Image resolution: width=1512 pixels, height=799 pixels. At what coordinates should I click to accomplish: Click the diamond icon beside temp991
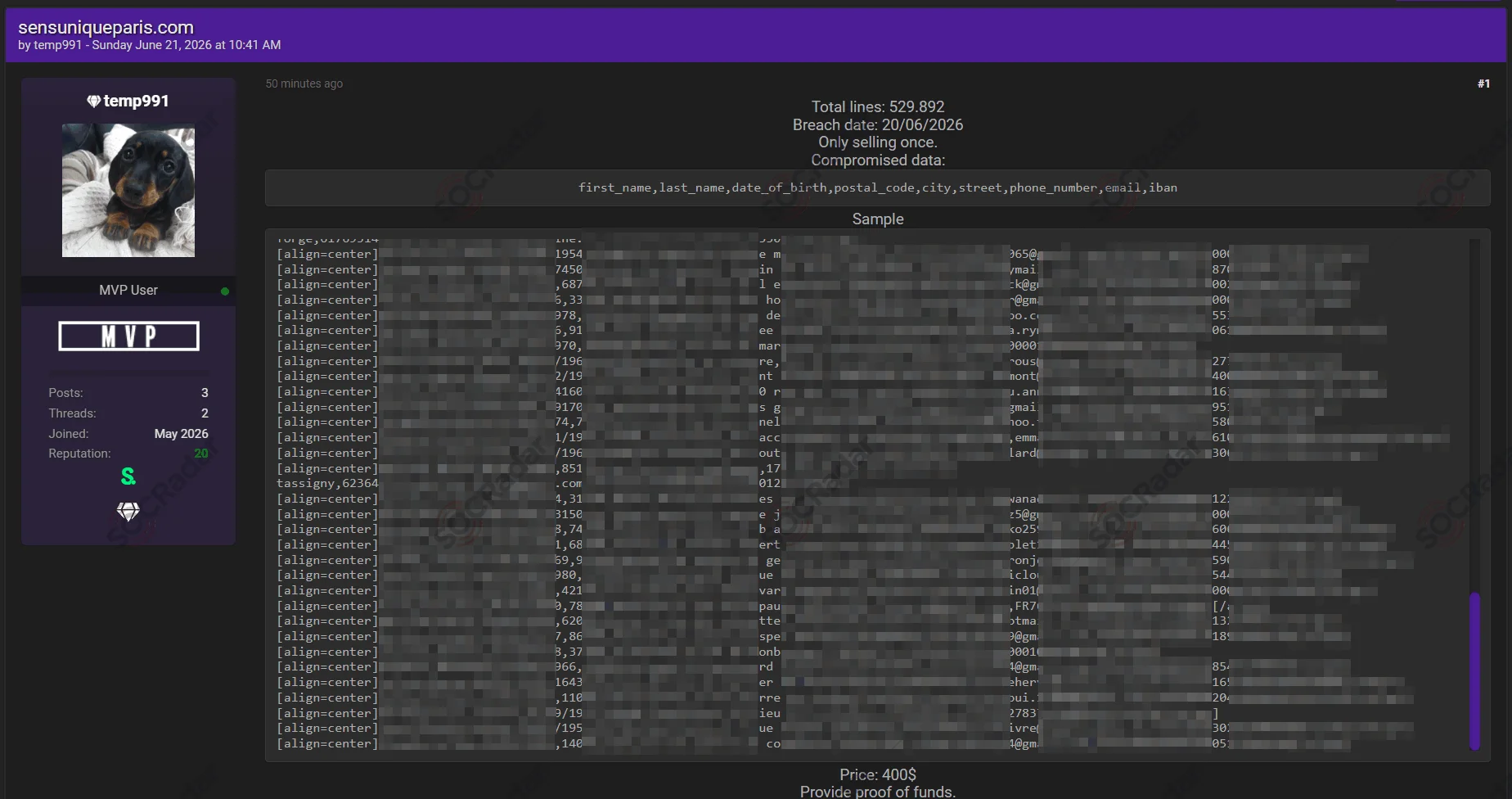click(x=93, y=102)
